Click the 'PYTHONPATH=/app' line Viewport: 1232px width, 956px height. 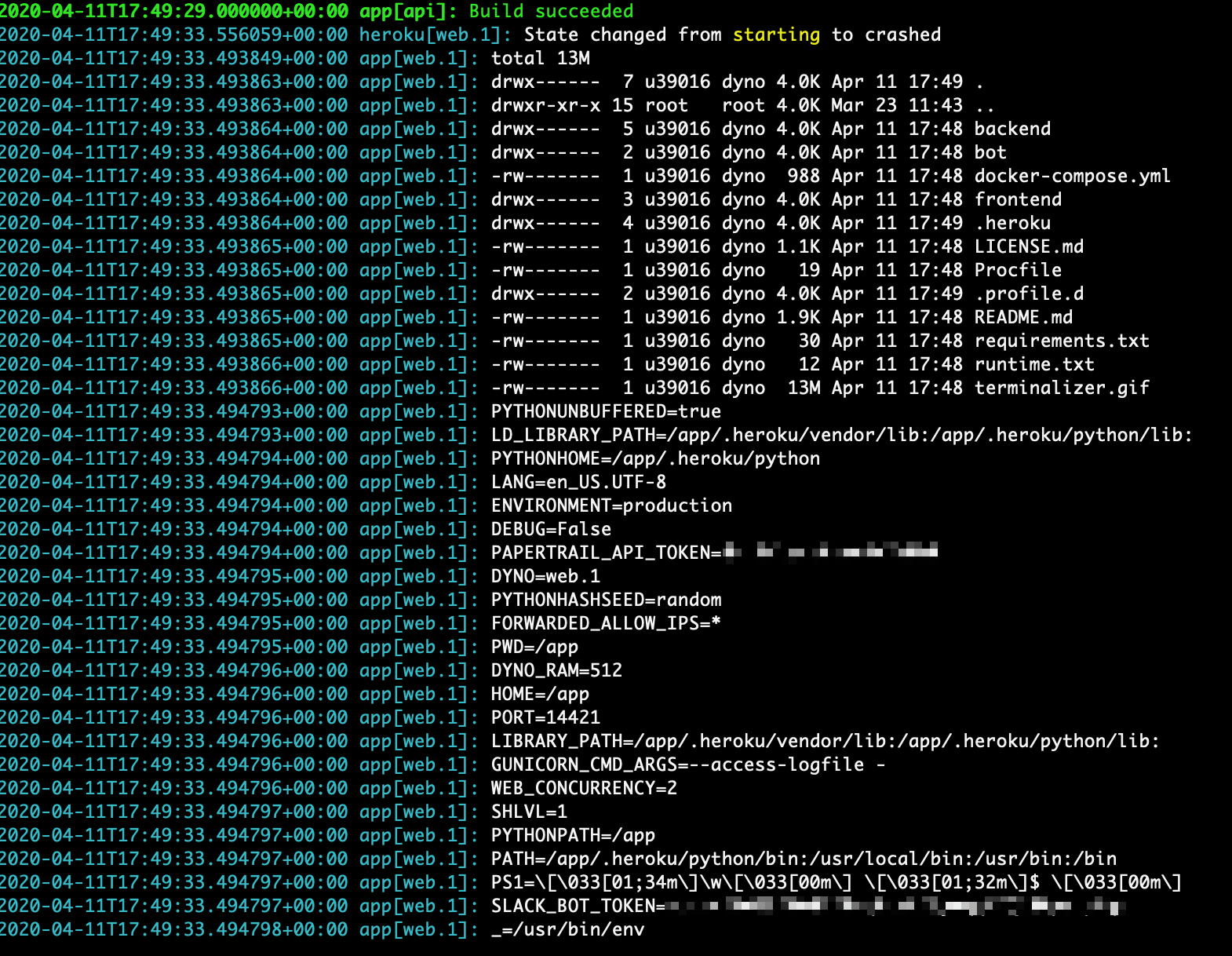[573, 835]
